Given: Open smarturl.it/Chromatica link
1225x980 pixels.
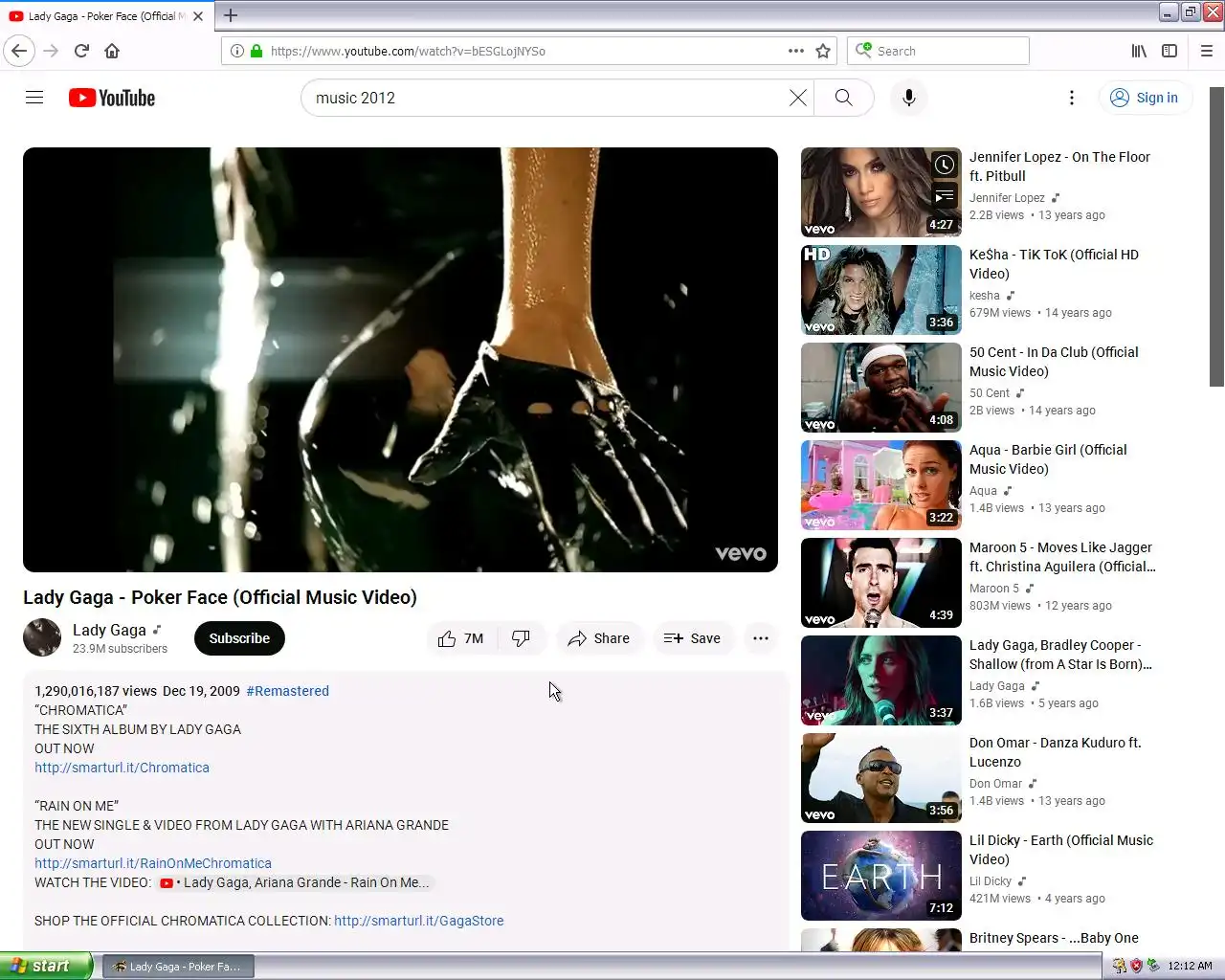Looking at the screenshot, I should pos(122,768).
